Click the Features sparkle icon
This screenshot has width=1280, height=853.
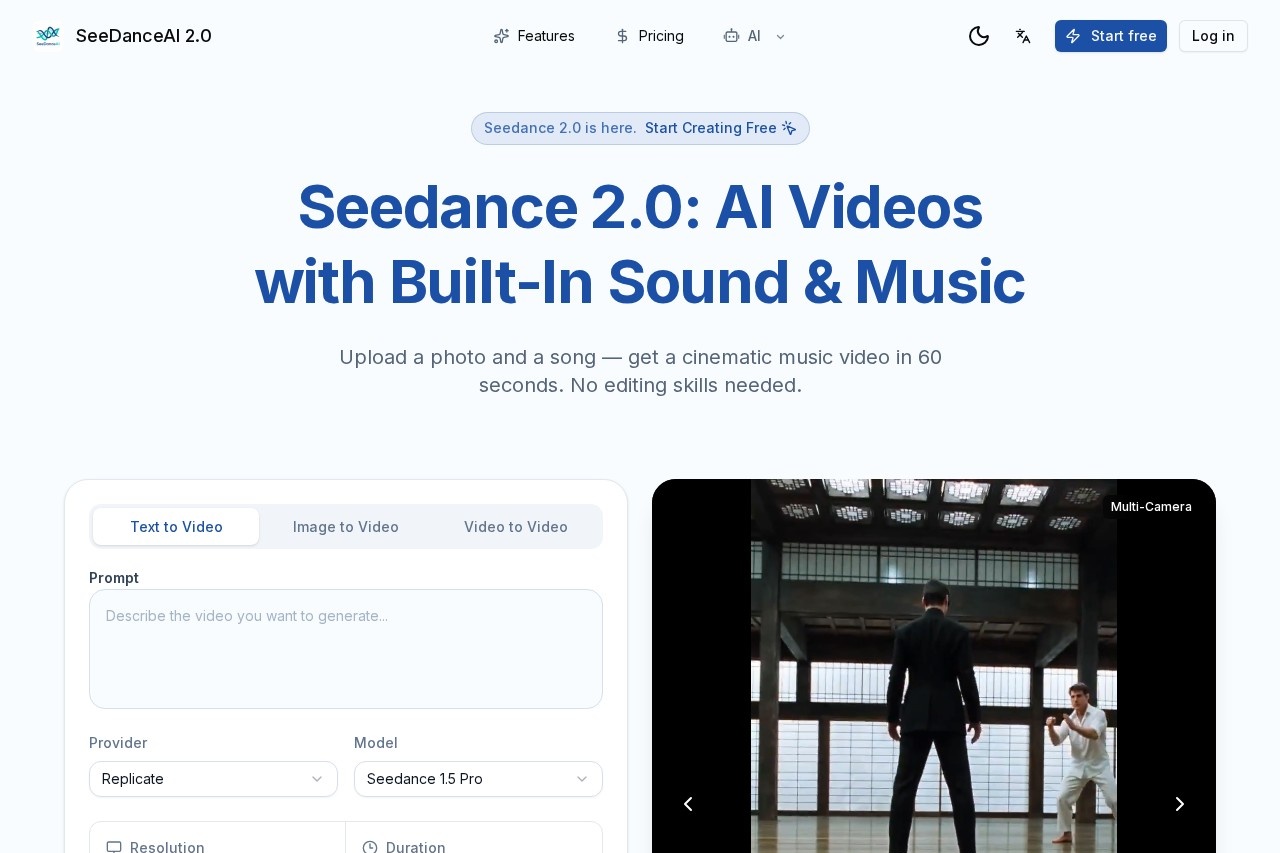coord(502,36)
